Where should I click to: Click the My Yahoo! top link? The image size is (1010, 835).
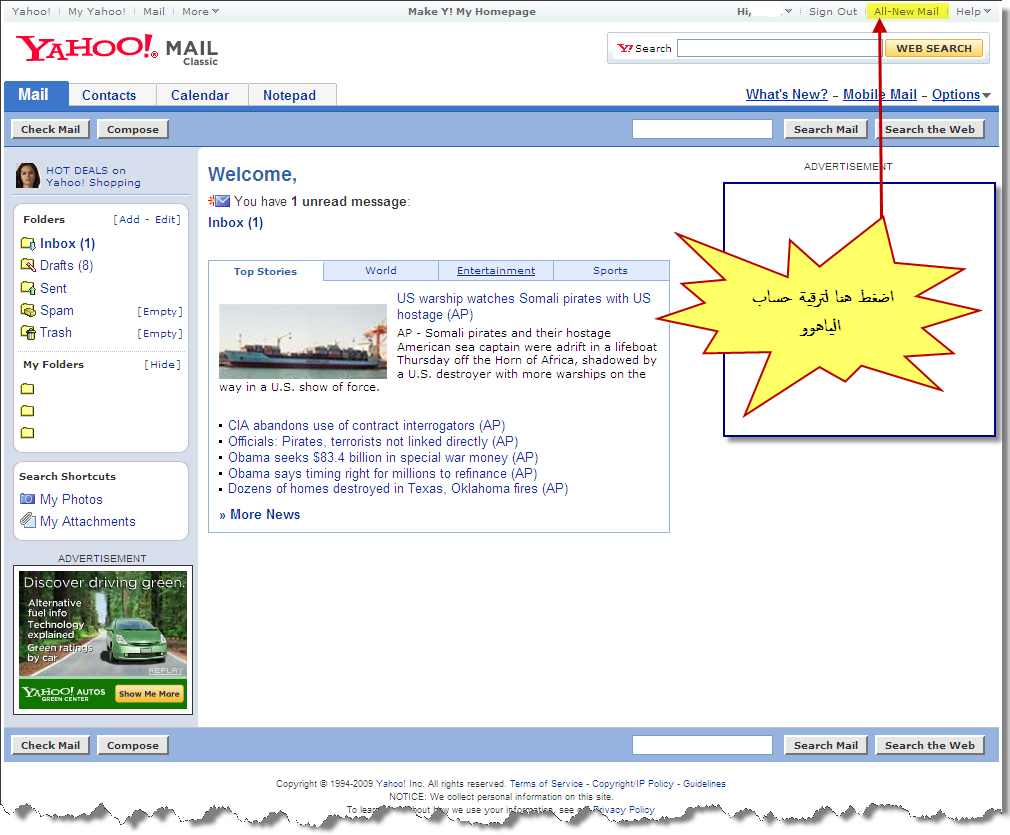(97, 11)
